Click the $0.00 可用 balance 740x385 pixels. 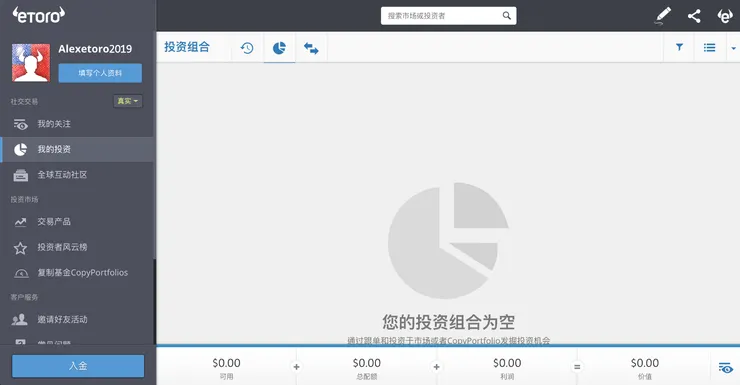tap(226, 363)
